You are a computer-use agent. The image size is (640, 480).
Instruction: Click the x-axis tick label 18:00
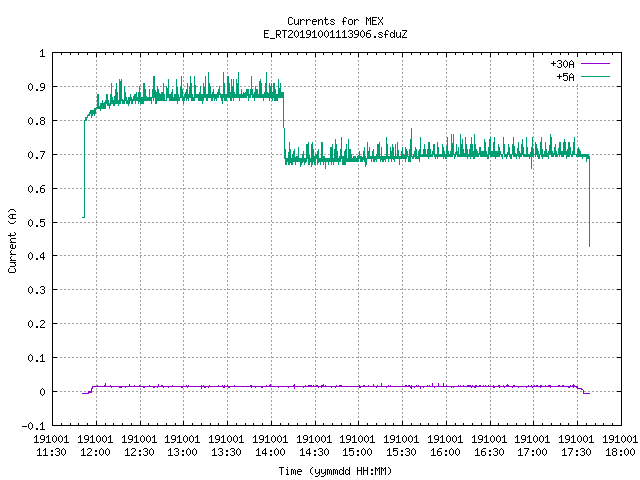click(620, 452)
